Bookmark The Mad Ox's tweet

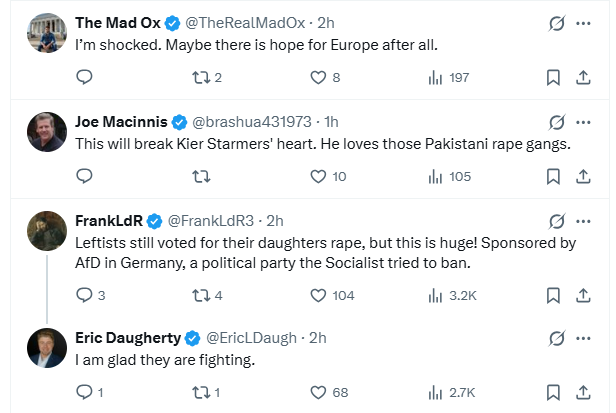[x=553, y=77]
